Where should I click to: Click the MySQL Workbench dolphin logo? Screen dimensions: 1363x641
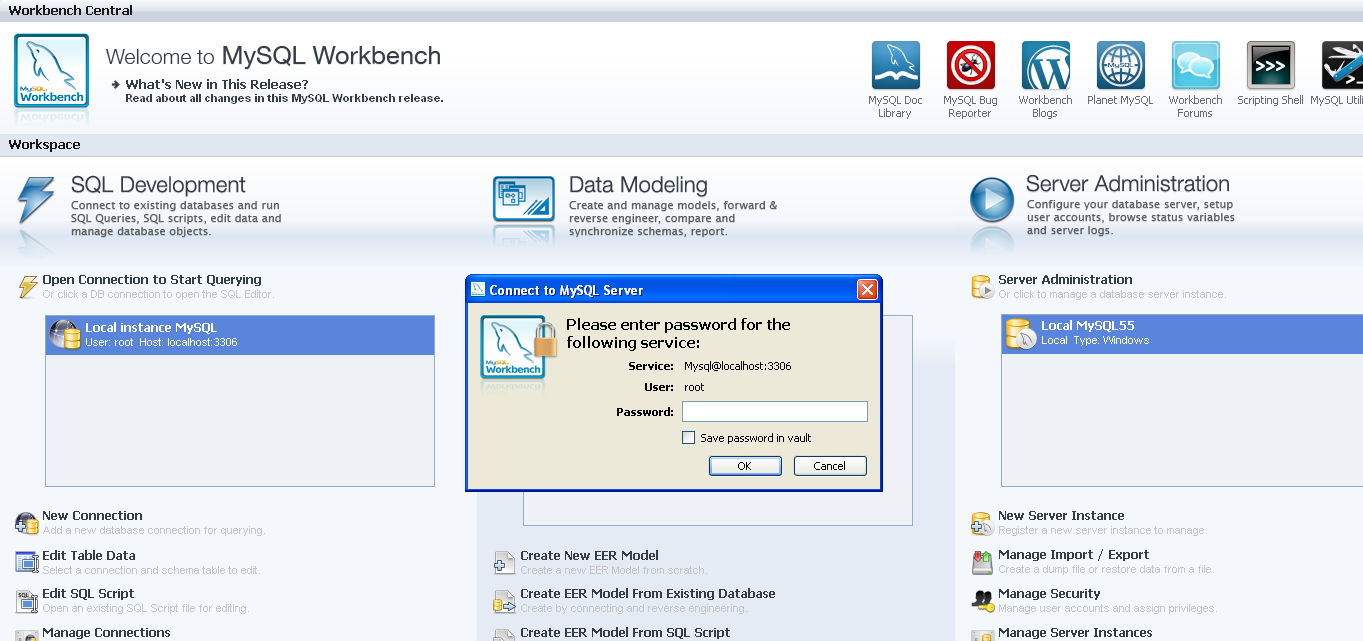[51, 71]
